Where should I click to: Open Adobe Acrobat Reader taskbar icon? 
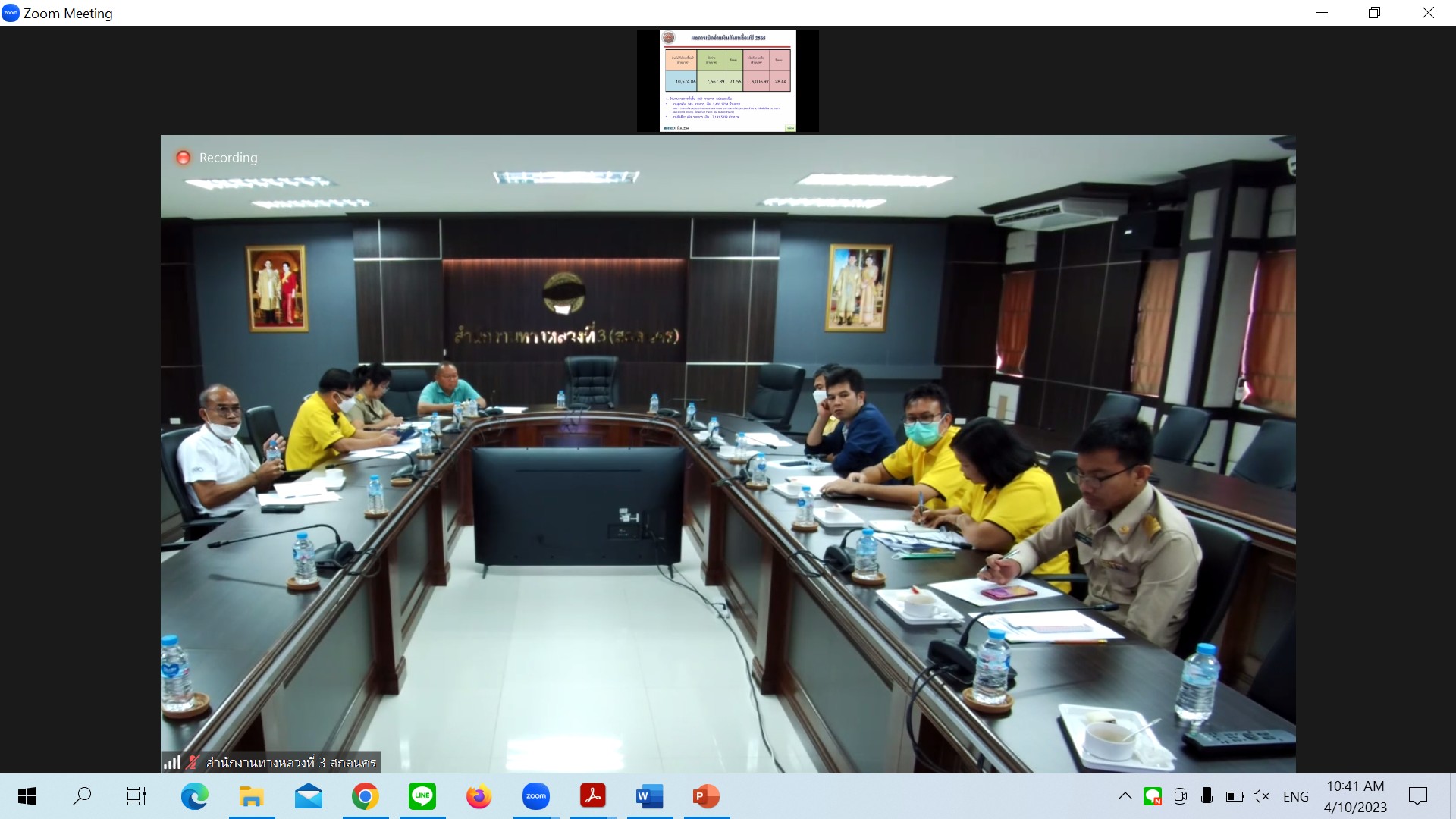coord(592,796)
